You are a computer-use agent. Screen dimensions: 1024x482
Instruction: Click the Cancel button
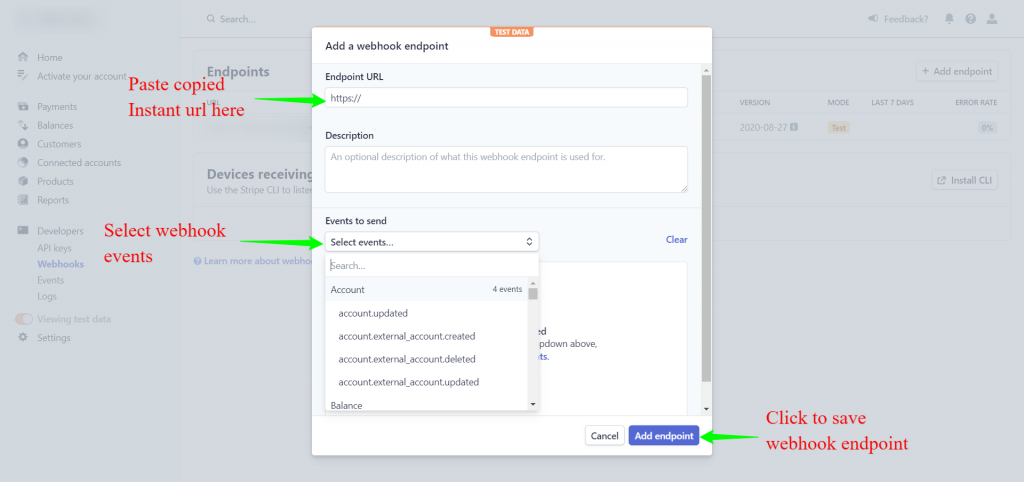tap(605, 436)
